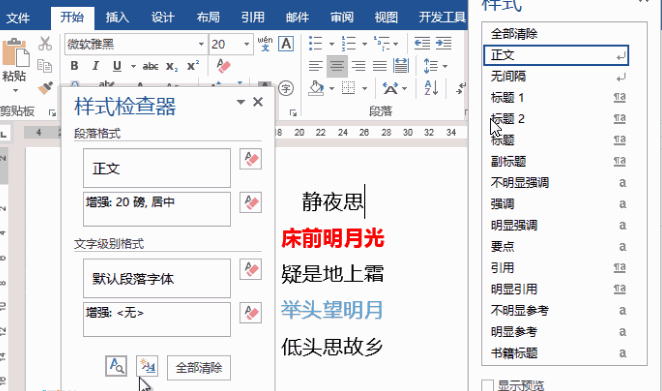Apply distributed alignment
Image resolution: width=662 pixels, height=391 pixels.
click(401, 66)
